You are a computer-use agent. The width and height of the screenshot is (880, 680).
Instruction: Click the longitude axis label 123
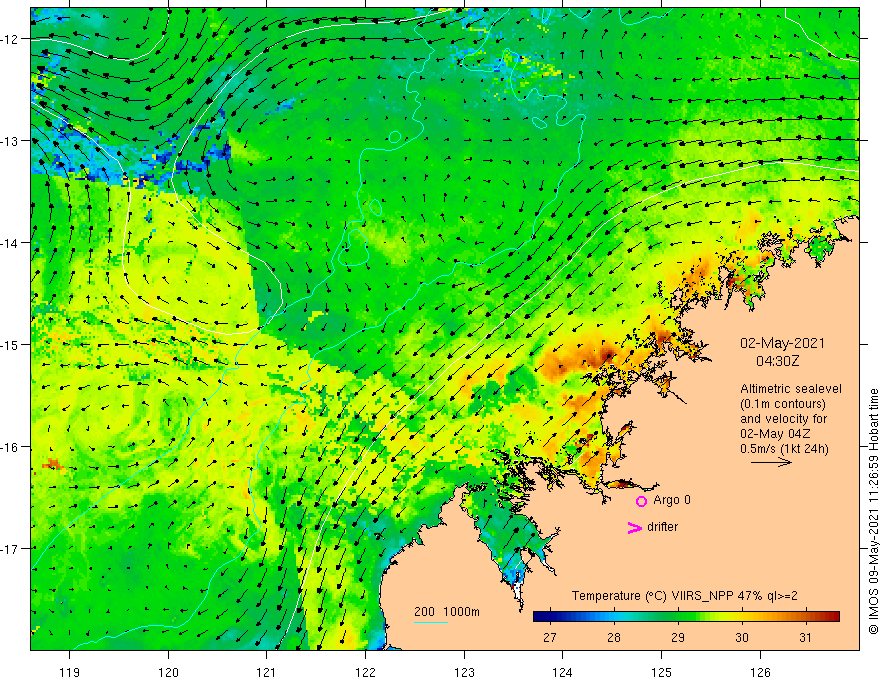coord(464,672)
